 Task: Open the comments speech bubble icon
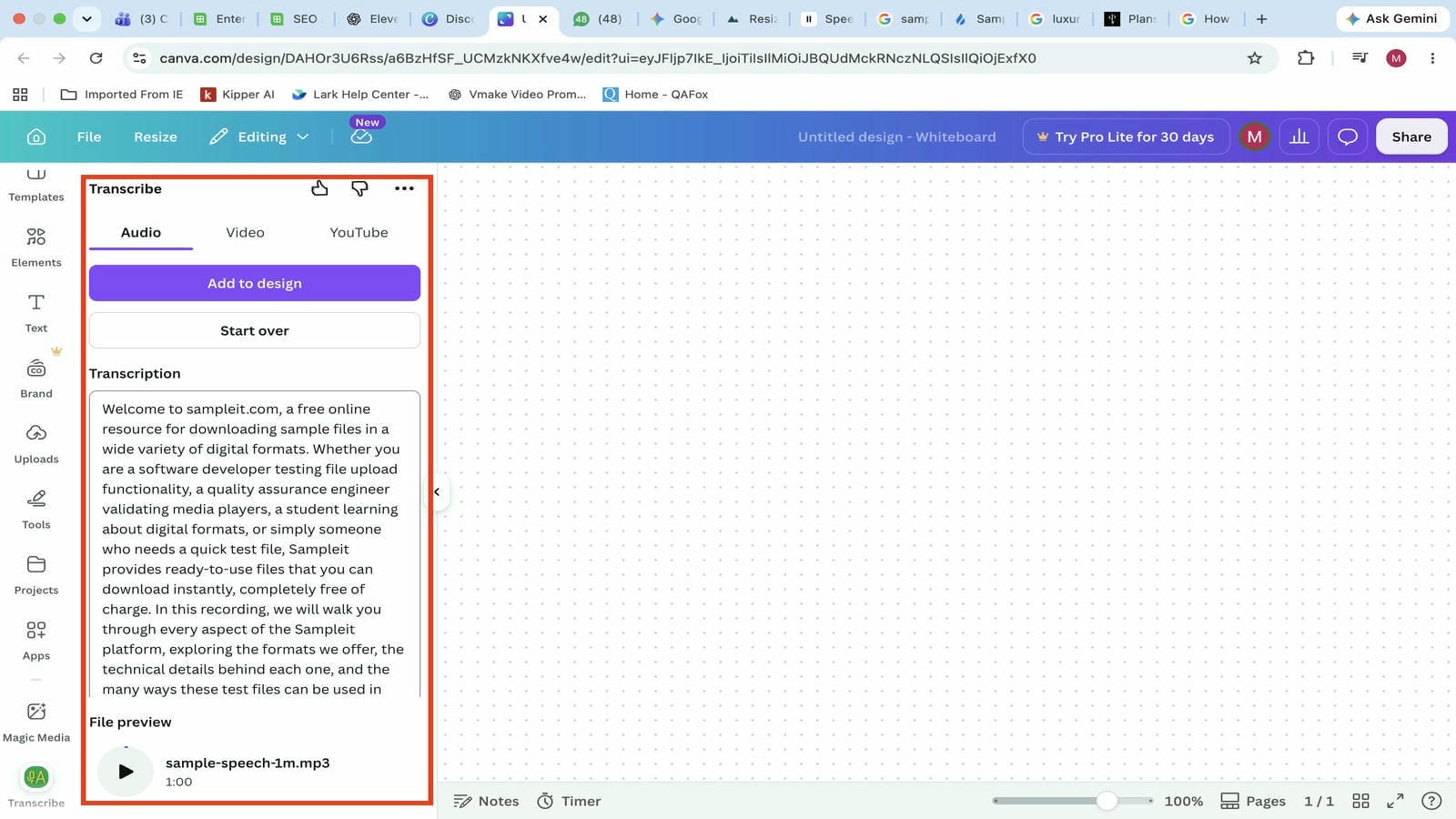click(1348, 136)
